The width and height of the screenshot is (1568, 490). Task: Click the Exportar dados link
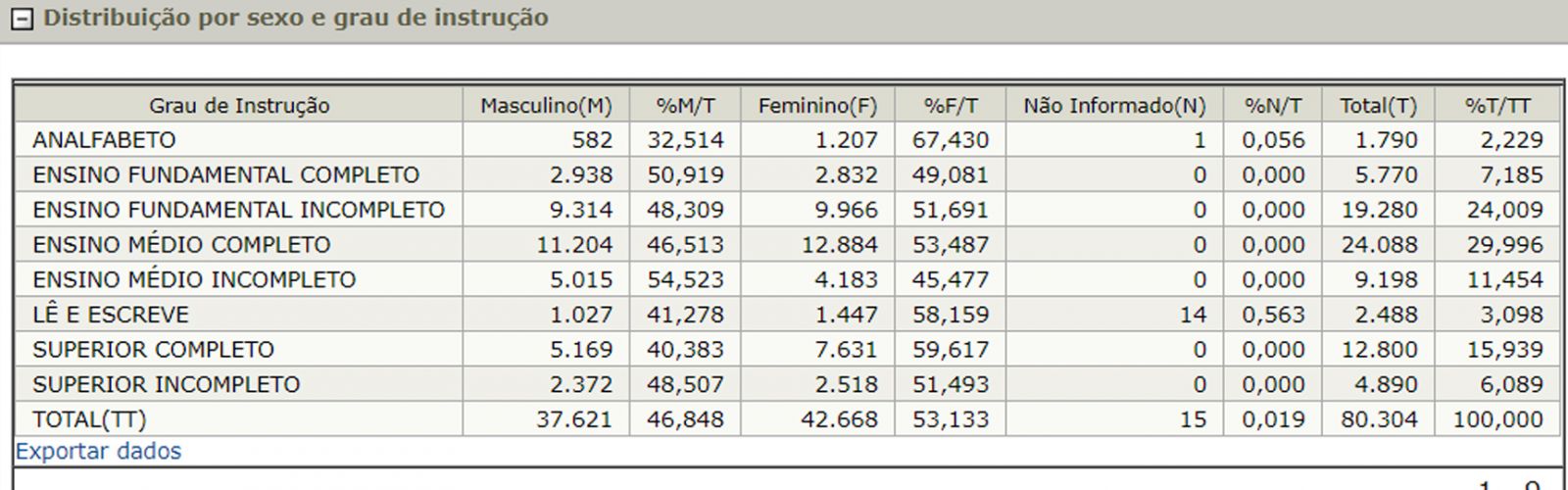click(98, 452)
